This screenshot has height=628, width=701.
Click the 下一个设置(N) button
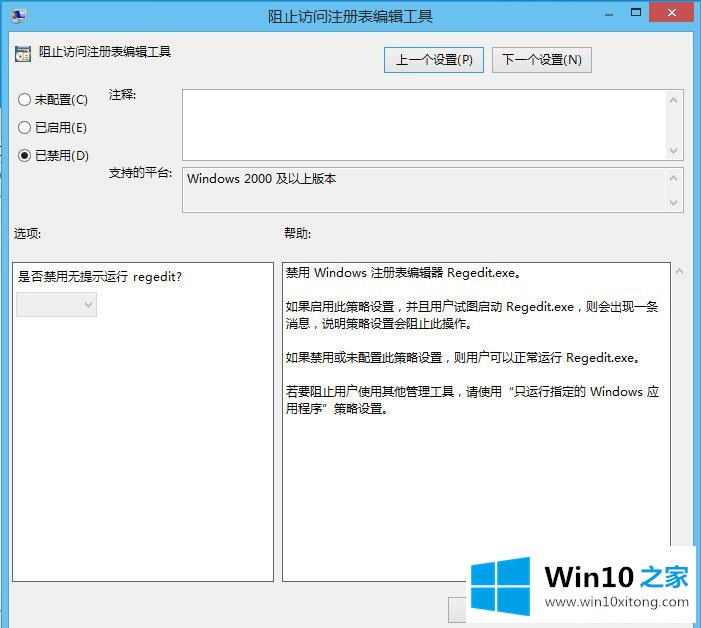(x=542, y=60)
